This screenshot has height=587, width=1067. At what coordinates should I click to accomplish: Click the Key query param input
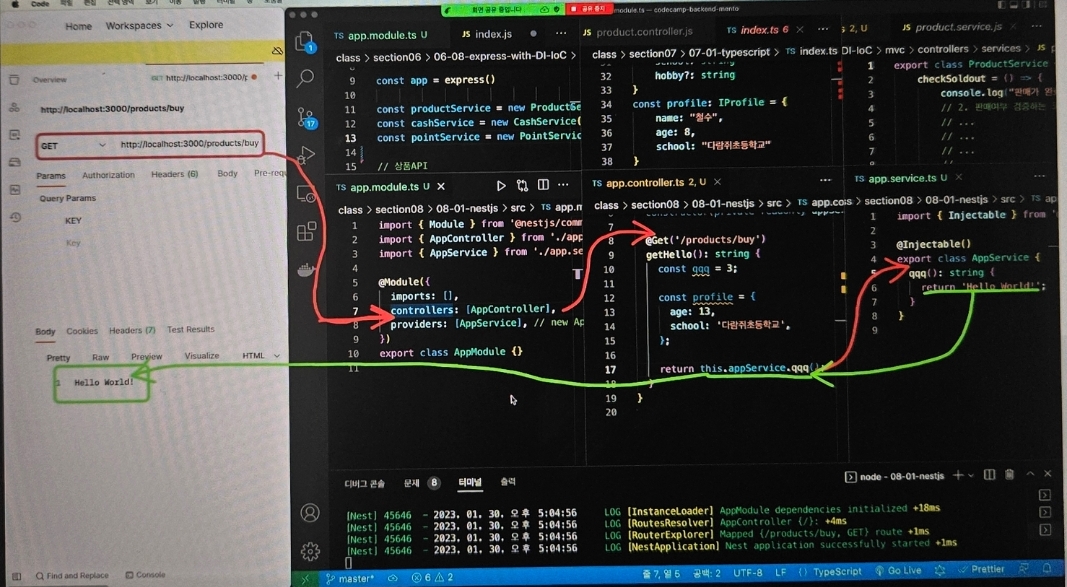[x=73, y=243]
